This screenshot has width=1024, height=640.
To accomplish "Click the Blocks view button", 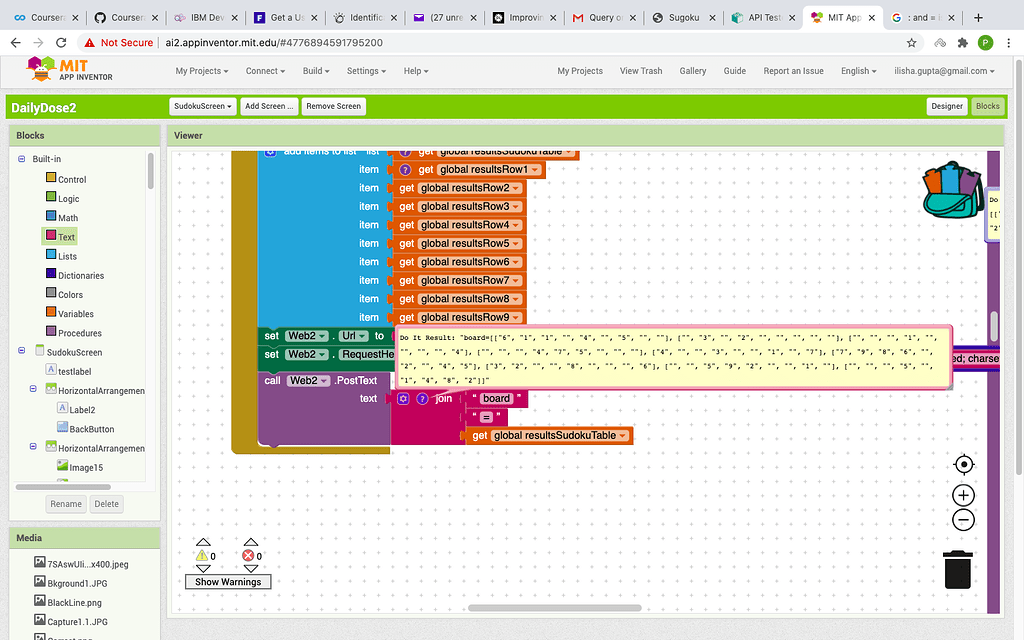I will pyautogui.click(x=987, y=106).
